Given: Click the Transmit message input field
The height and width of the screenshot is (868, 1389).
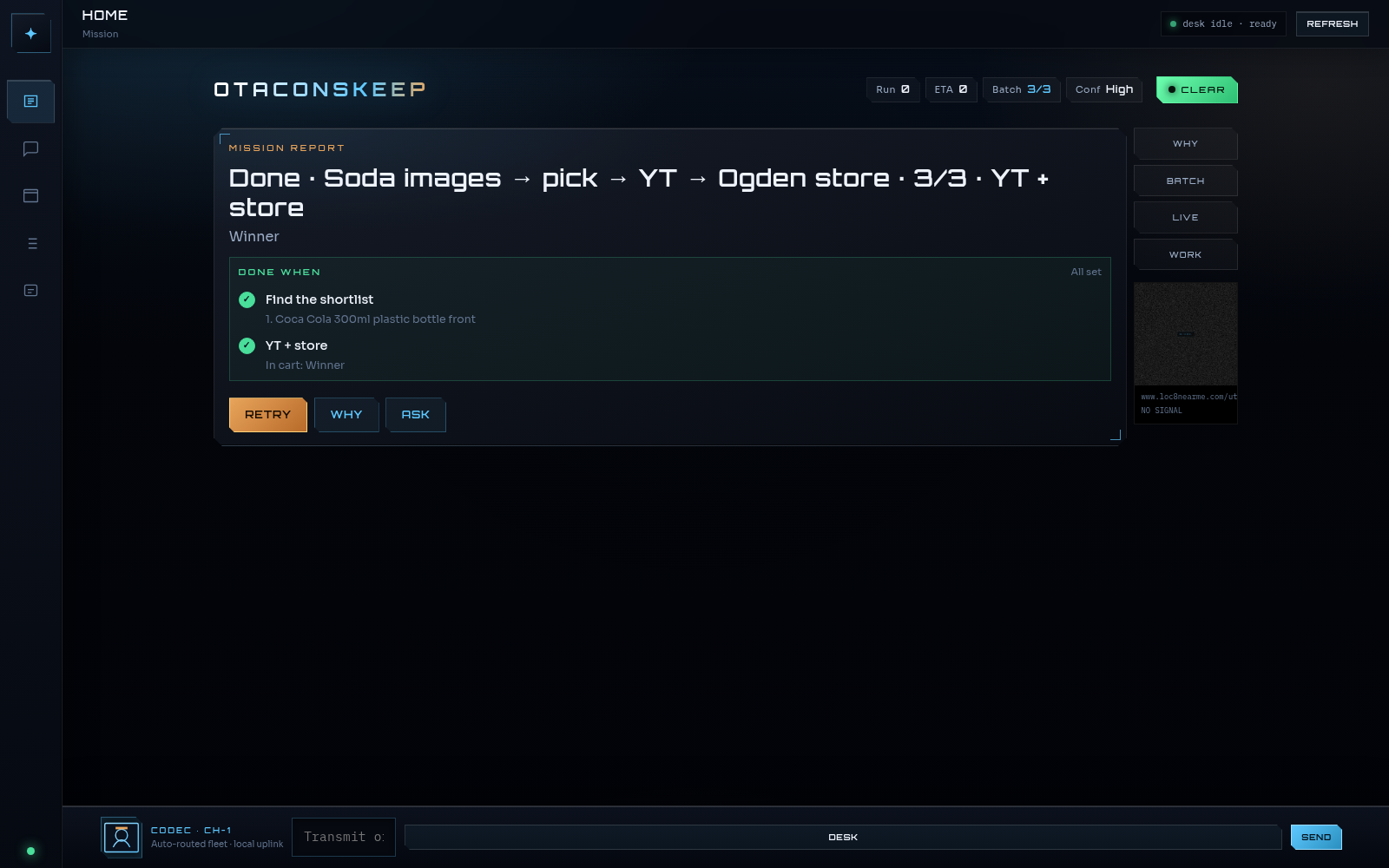Looking at the screenshot, I should click(344, 837).
